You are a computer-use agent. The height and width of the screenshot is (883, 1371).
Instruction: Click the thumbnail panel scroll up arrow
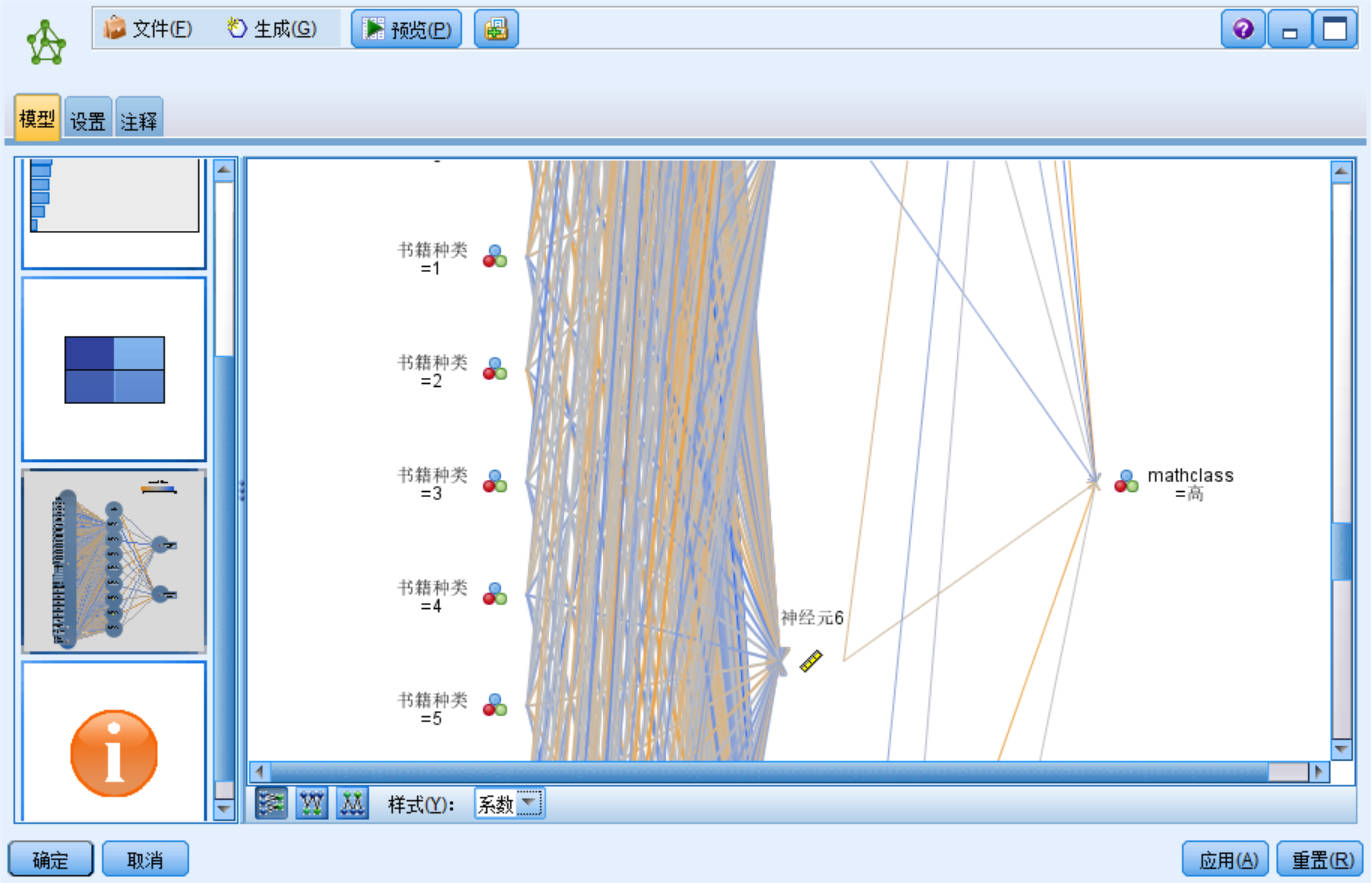coord(224,169)
